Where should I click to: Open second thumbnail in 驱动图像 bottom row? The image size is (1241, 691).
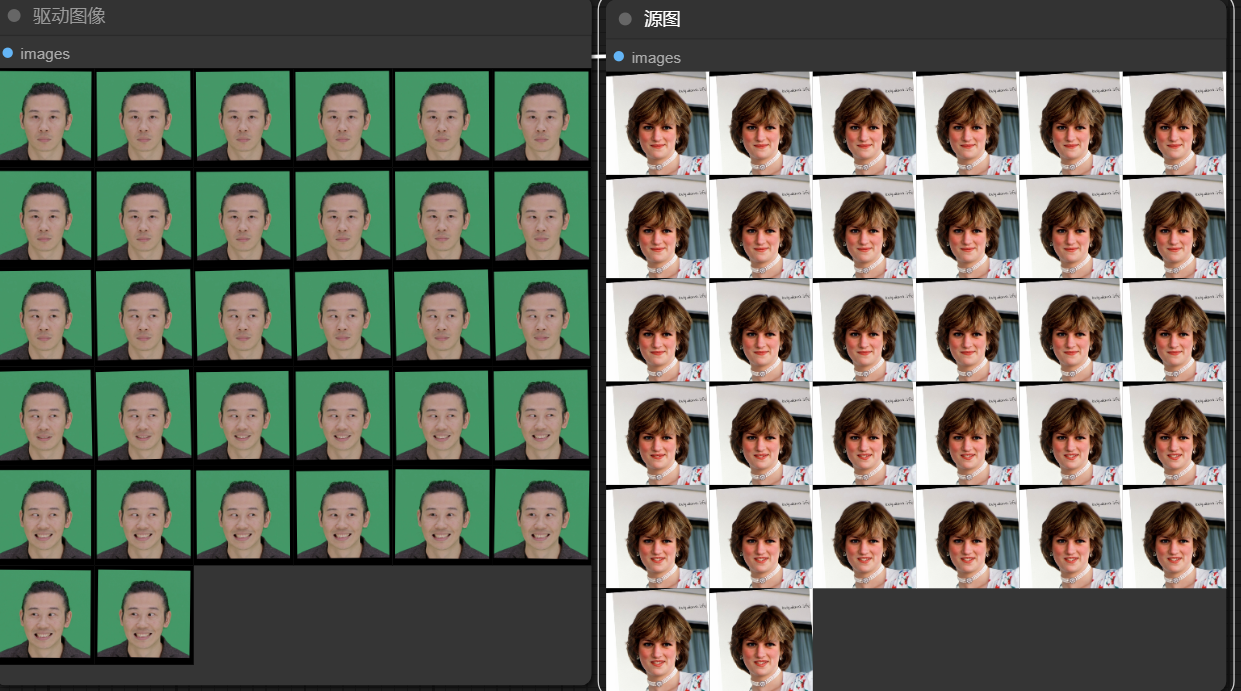coord(144,615)
